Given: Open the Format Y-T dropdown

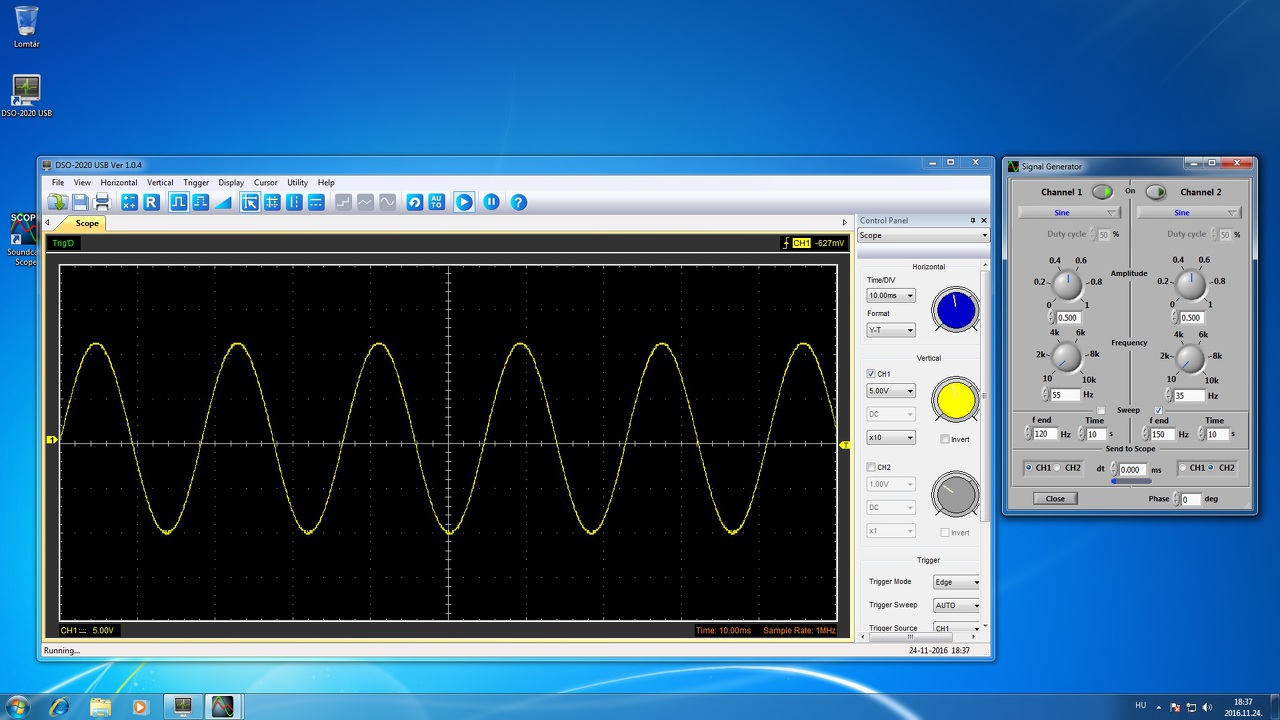Looking at the screenshot, I should pos(891,330).
